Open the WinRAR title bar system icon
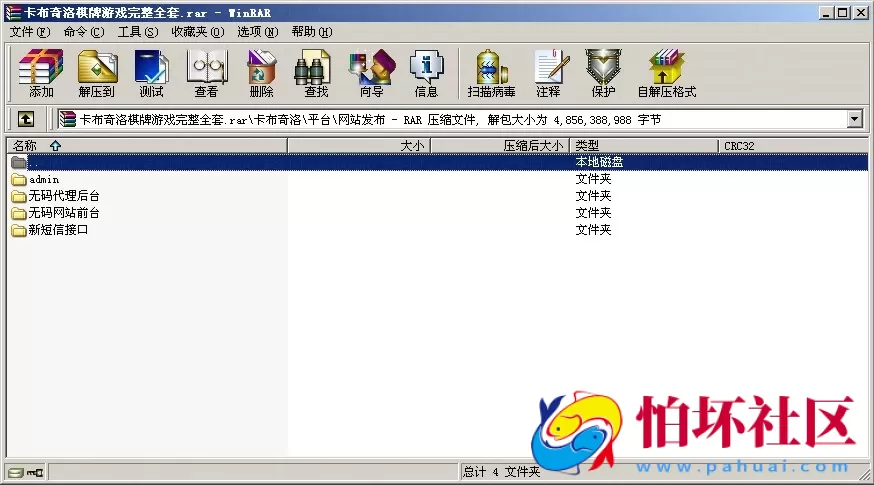The width and height of the screenshot is (874, 485). [x=12, y=12]
